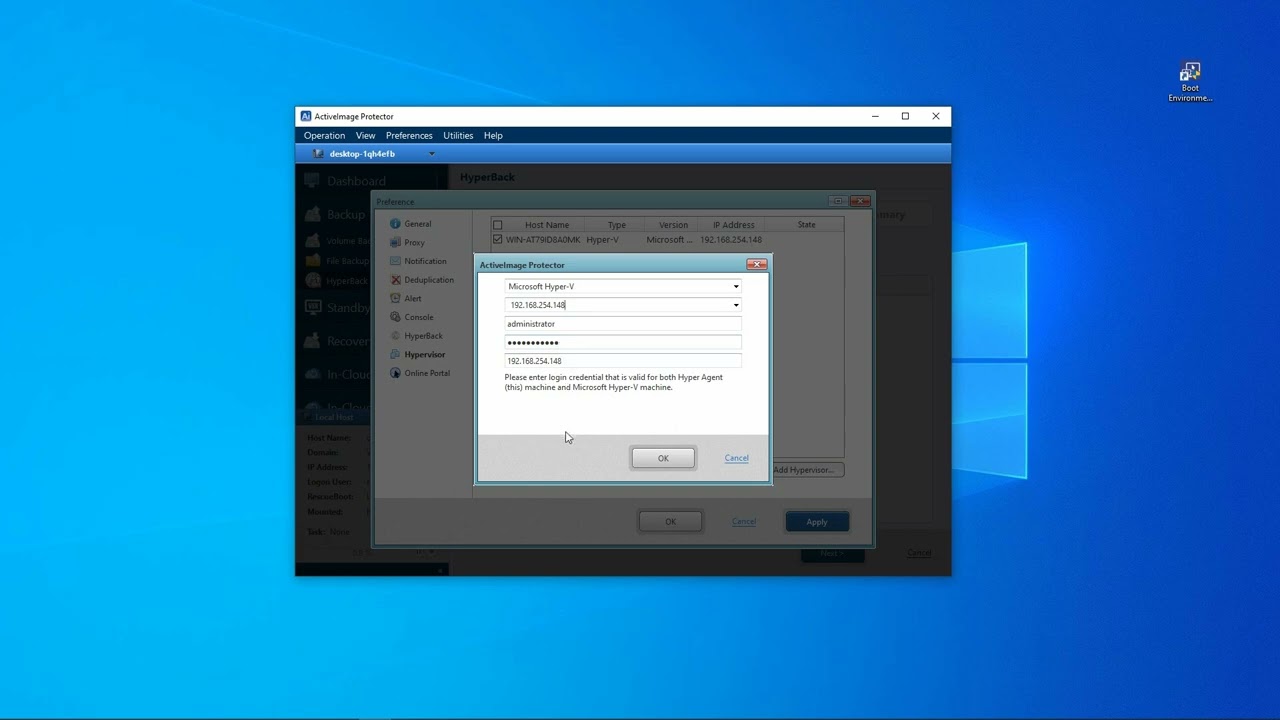Click the Console icon in Preference sidebar
The height and width of the screenshot is (720, 1280).
(x=395, y=317)
